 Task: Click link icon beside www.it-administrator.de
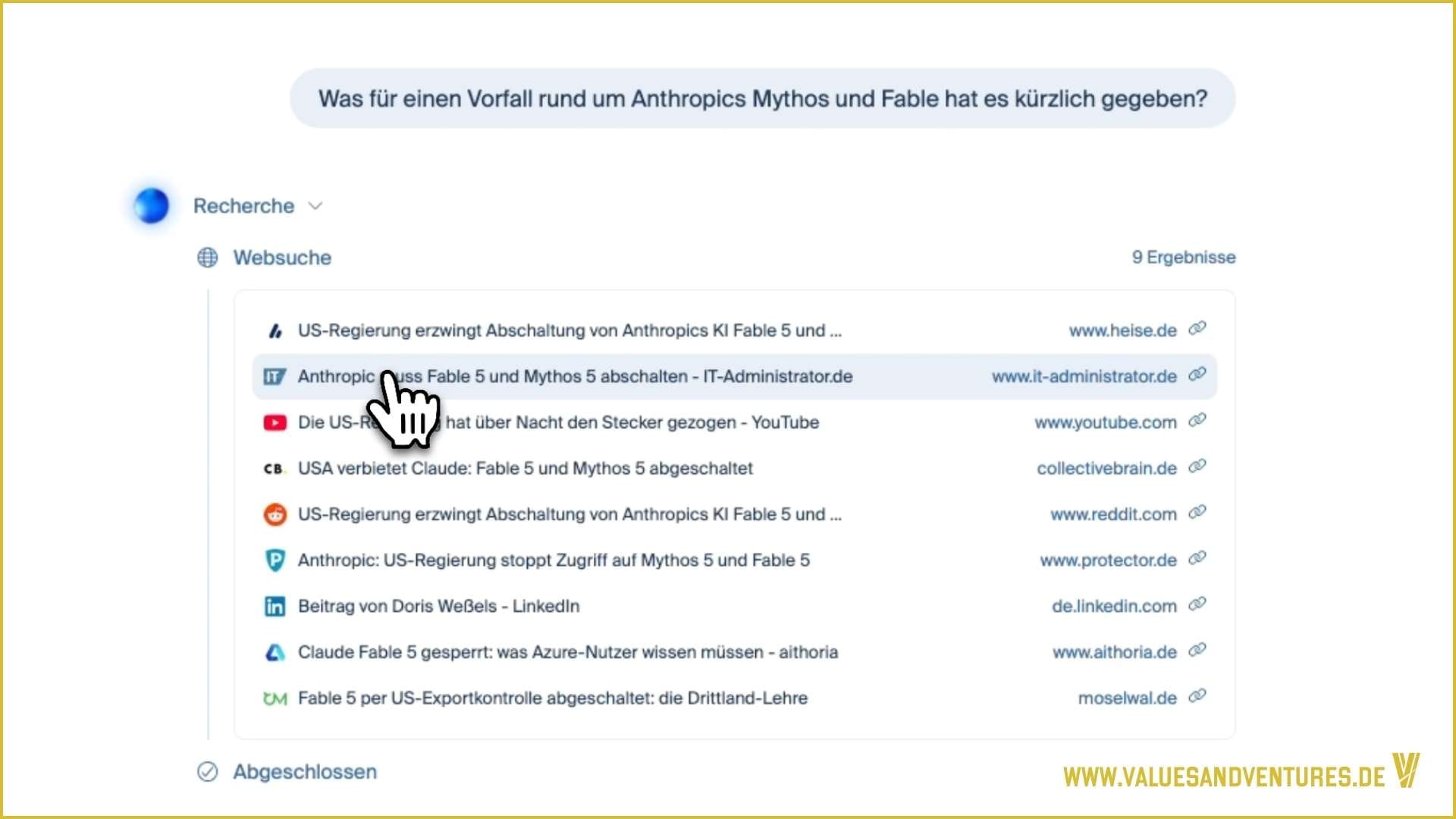1197,375
